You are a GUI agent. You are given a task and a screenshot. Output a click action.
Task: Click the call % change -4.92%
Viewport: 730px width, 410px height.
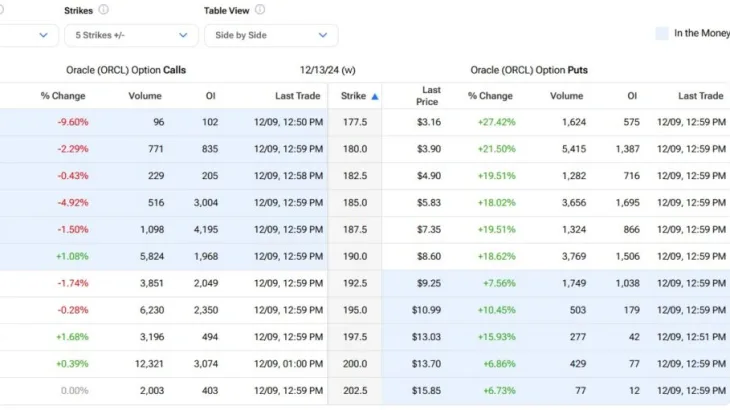pos(73,203)
